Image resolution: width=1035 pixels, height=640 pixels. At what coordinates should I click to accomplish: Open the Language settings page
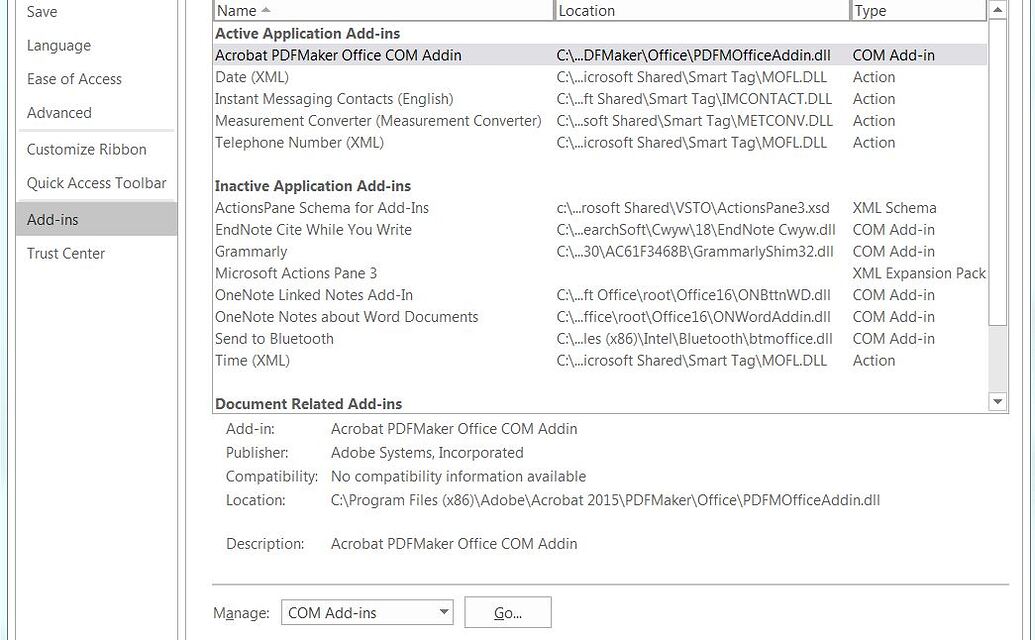(x=58, y=45)
